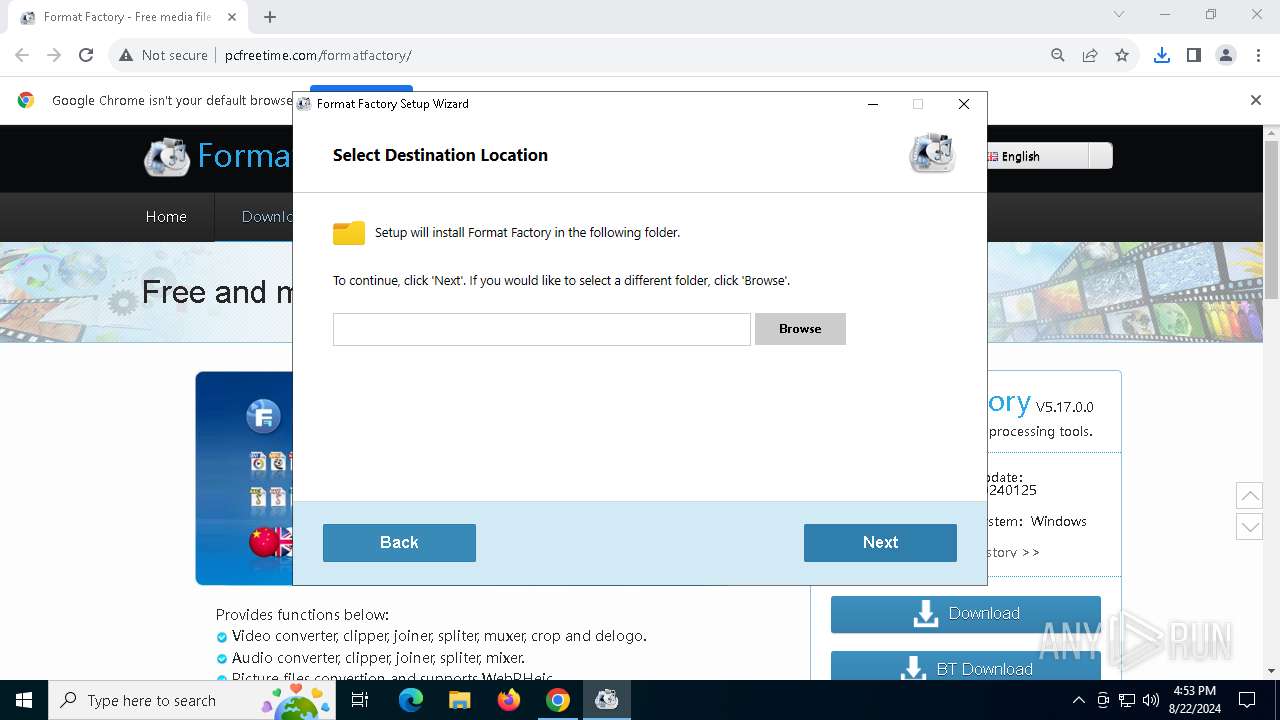1280x720 pixels.
Task: Open the Windows notification center
Action: click(1247, 700)
